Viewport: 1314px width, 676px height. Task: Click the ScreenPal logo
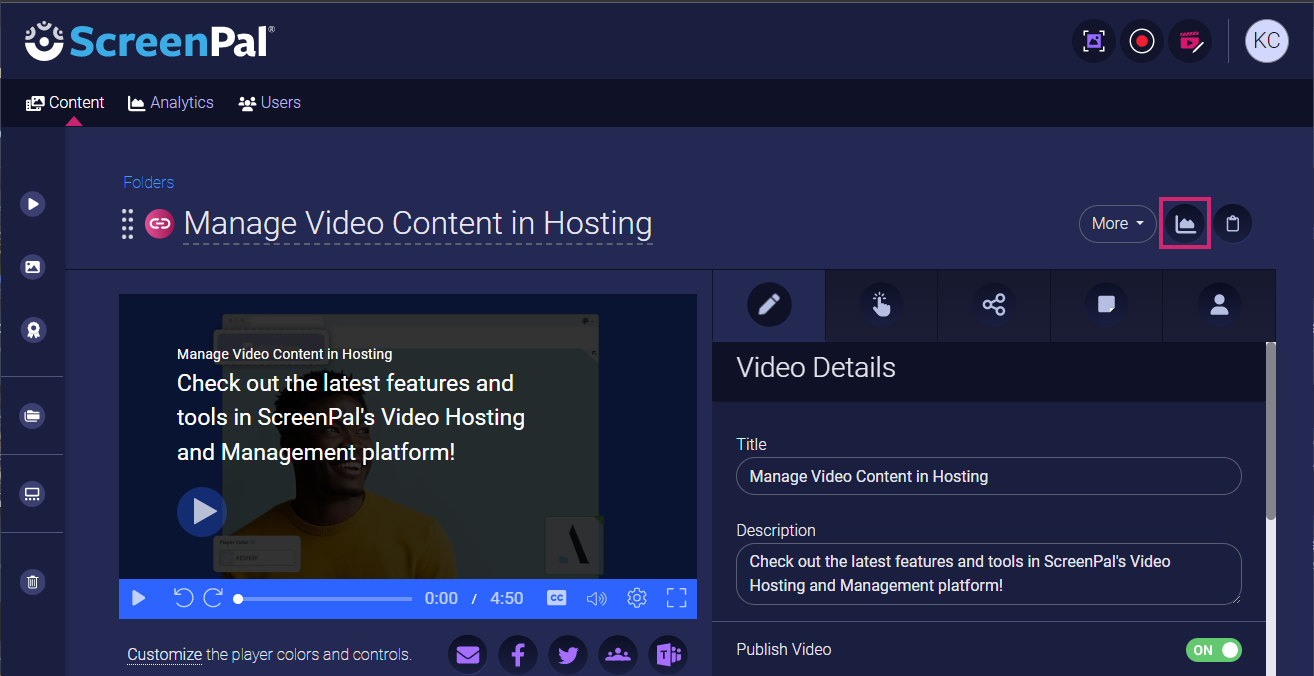pyautogui.click(x=149, y=41)
